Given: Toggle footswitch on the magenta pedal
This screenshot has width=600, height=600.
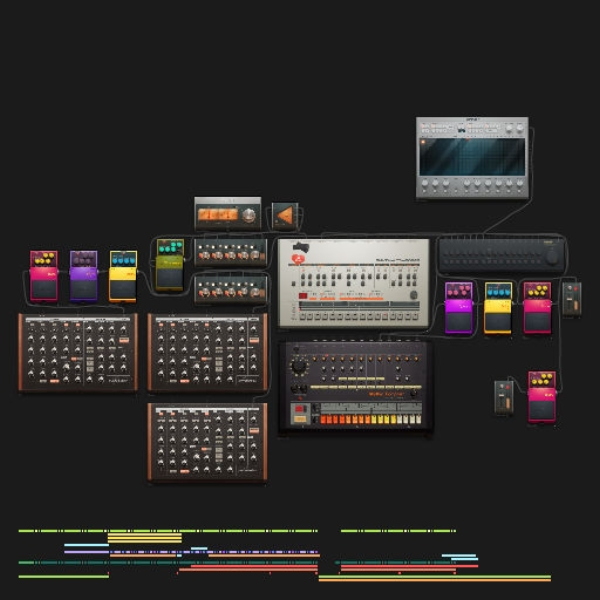Looking at the screenshot, I should click(459, 321).
